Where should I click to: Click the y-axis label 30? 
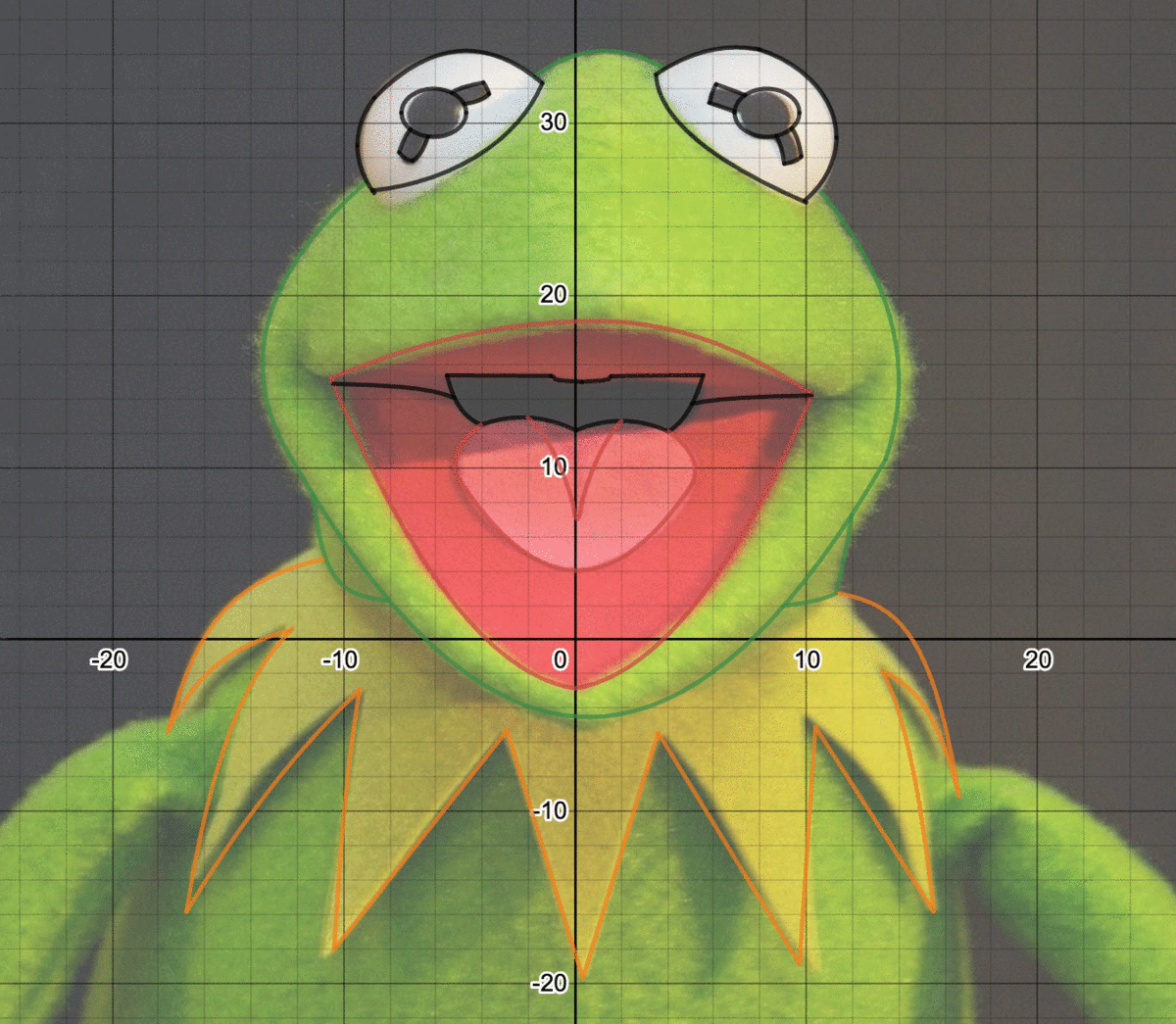[554, 122]
